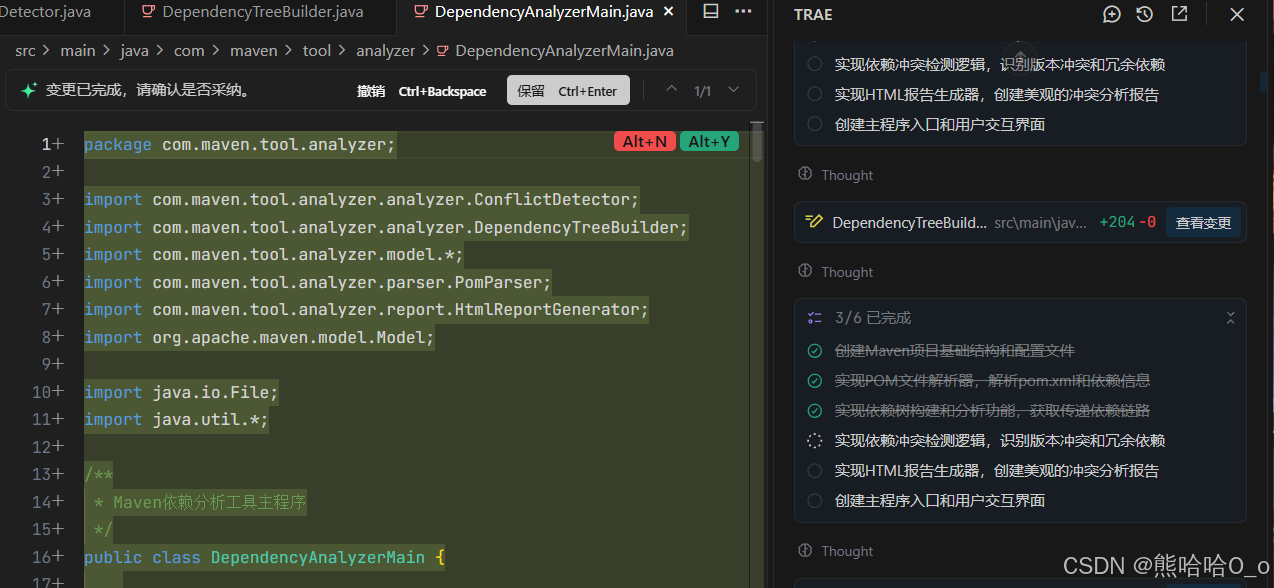Click the 'analyzer' breadcrumb

tap(385, 50)
